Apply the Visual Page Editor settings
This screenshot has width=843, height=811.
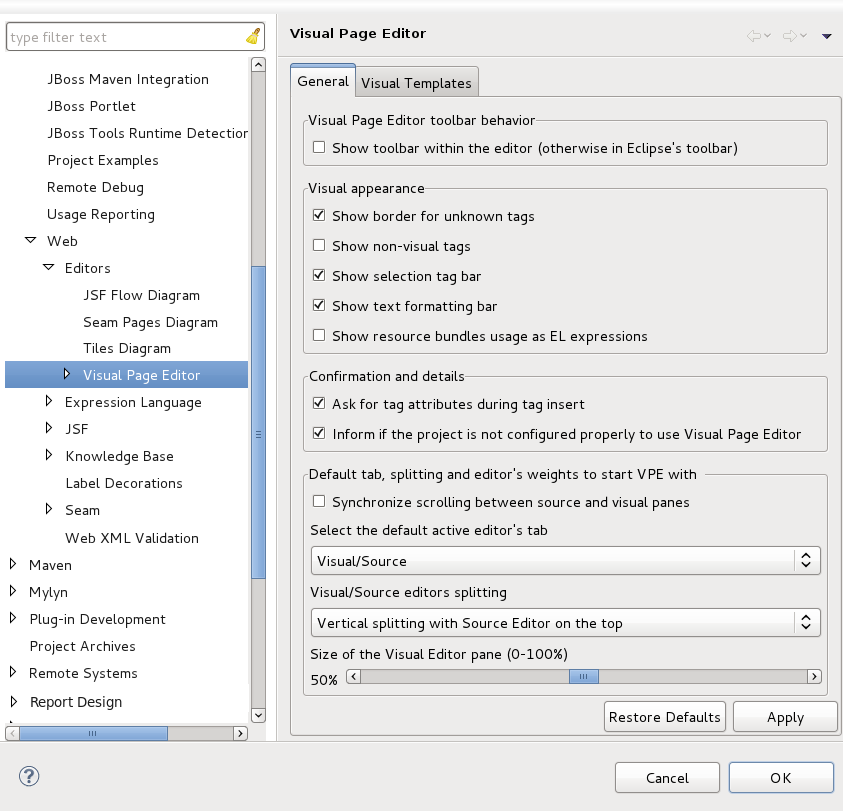[x=785, y=716]
